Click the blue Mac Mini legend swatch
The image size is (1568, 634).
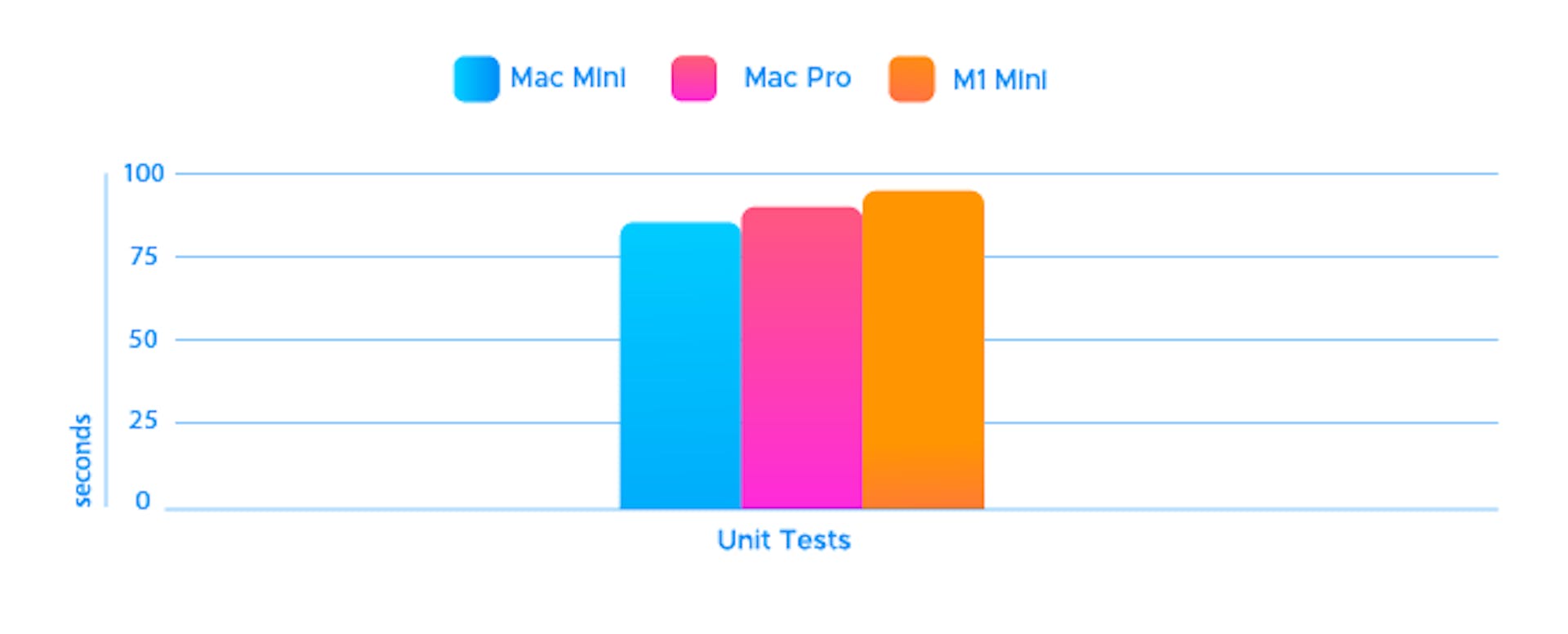tap(476, 79)
